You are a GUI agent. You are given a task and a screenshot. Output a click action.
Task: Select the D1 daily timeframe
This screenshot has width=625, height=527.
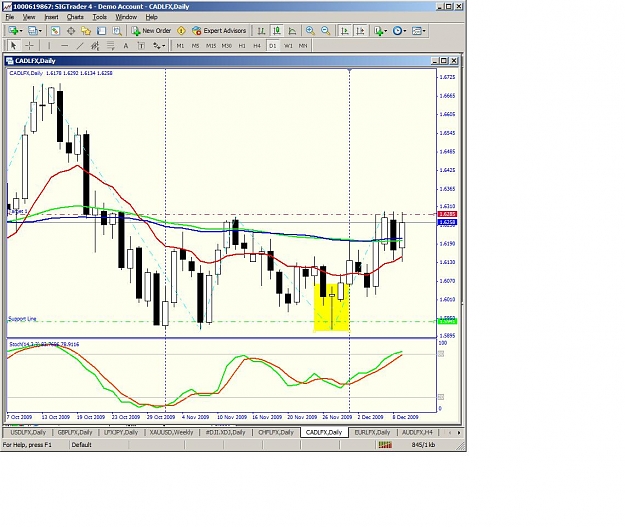tap(273, 46)
